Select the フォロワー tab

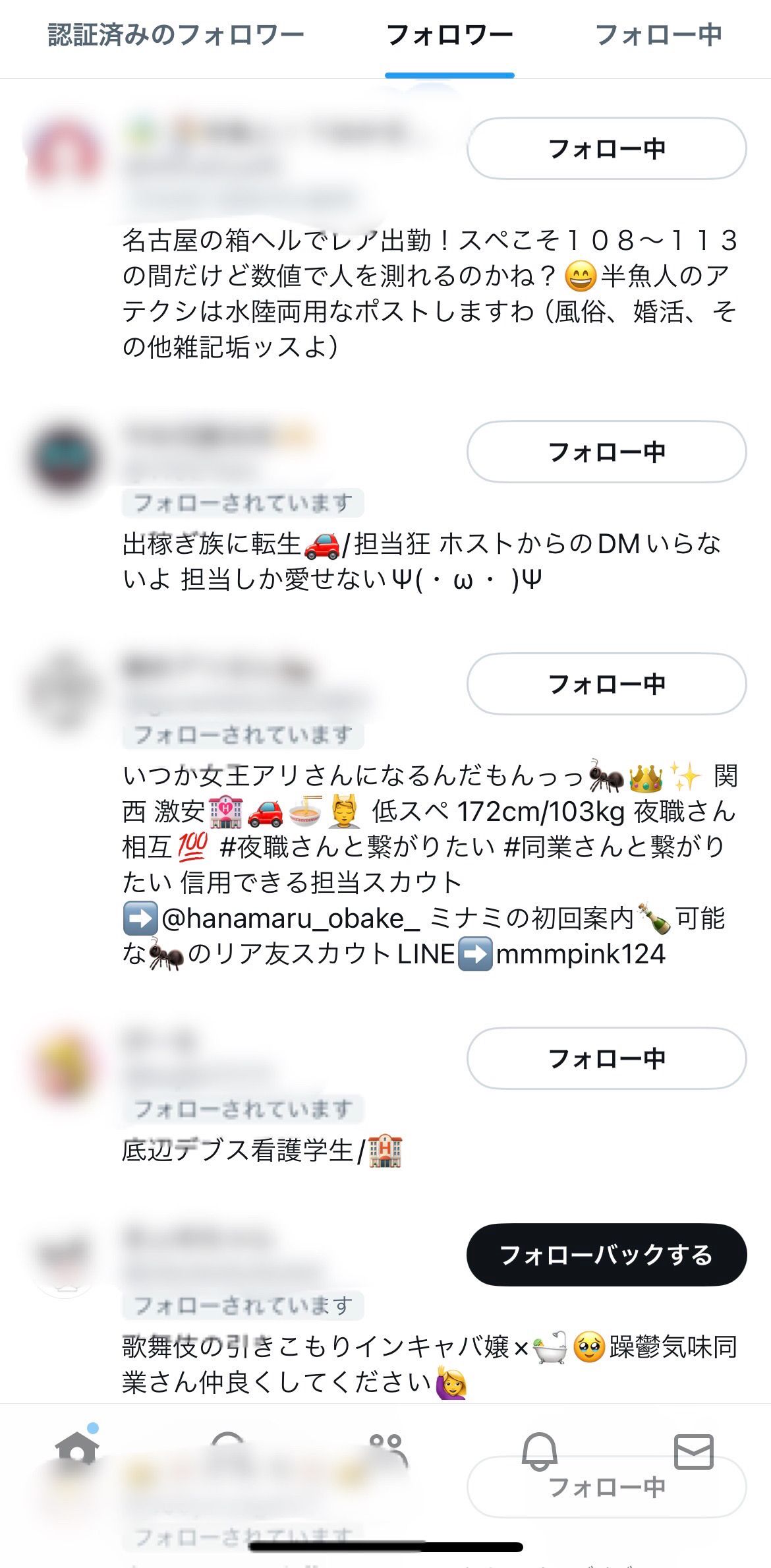pos(449,35)
